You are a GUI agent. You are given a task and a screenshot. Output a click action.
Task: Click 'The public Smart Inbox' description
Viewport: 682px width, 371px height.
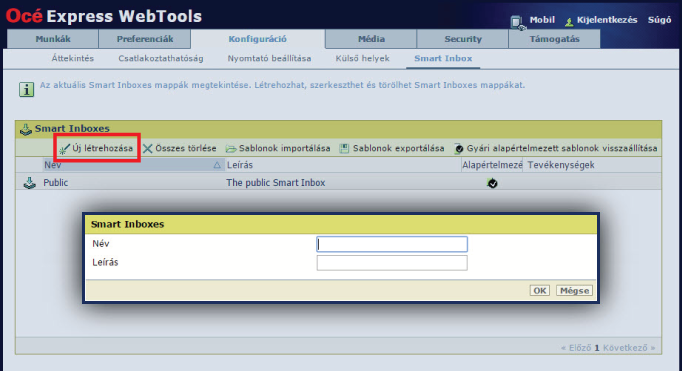275,183
